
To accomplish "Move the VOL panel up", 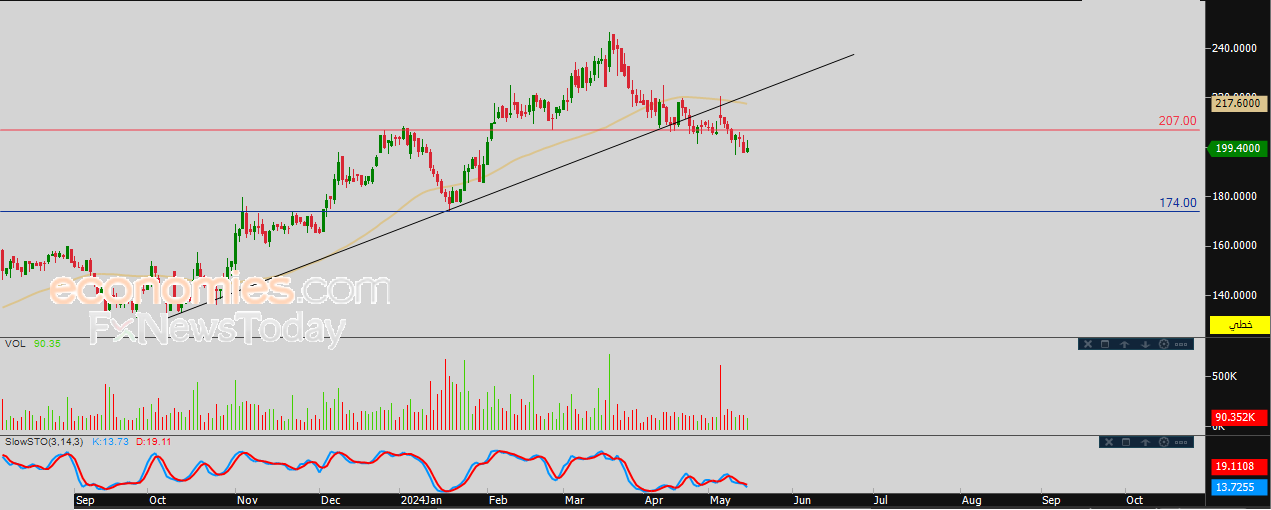I will [1124, 344].
